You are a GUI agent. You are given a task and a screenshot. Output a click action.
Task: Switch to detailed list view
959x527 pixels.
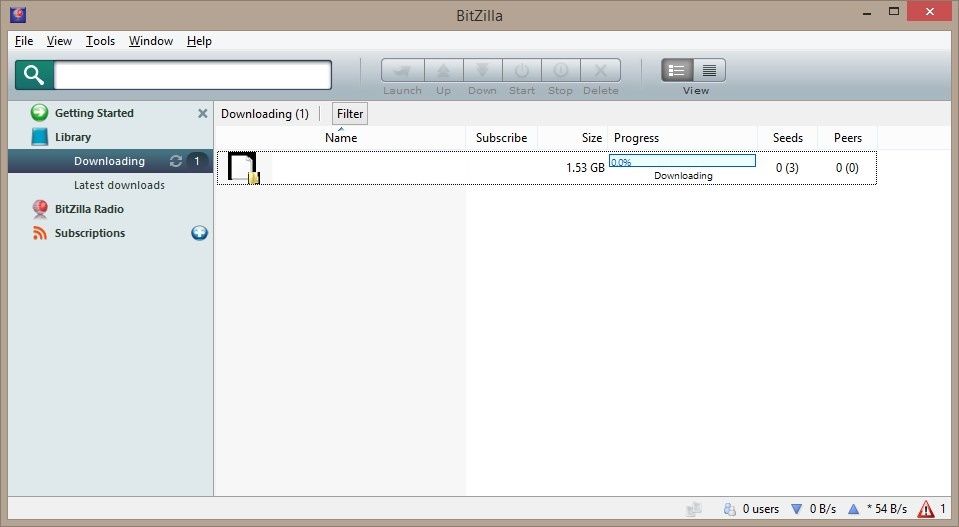[x=677, y=70]
